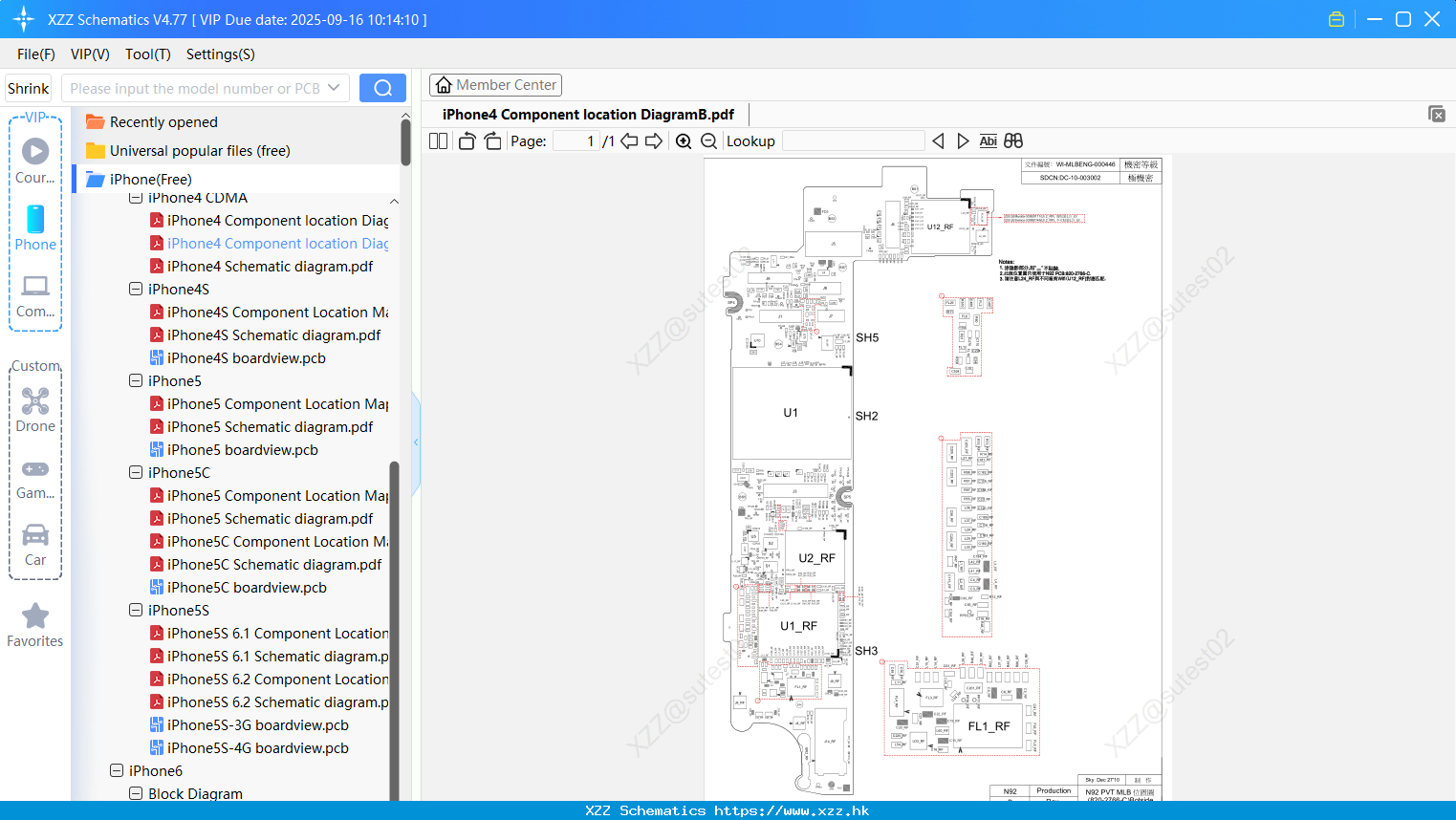Collapse the iPhone5 tree node
This screenshot has width=1456, height=820.
136,380
